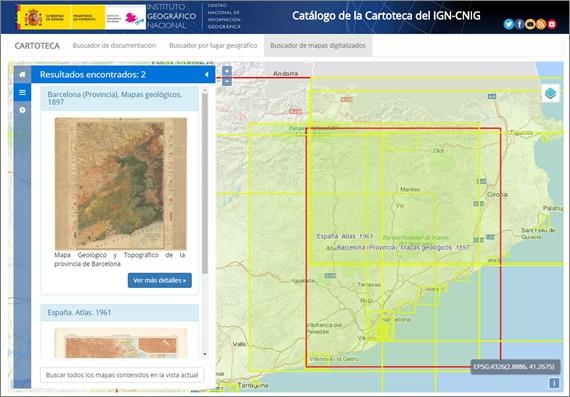Screen dimensions: 570x397
Task: Open the Facebook social link
Action: (x=519, y=24)
